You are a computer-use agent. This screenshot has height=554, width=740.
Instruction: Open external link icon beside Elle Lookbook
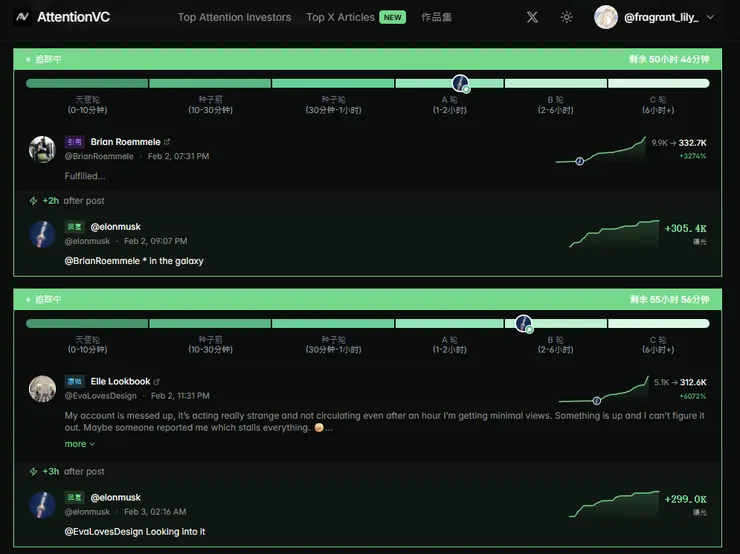[157, 381]
